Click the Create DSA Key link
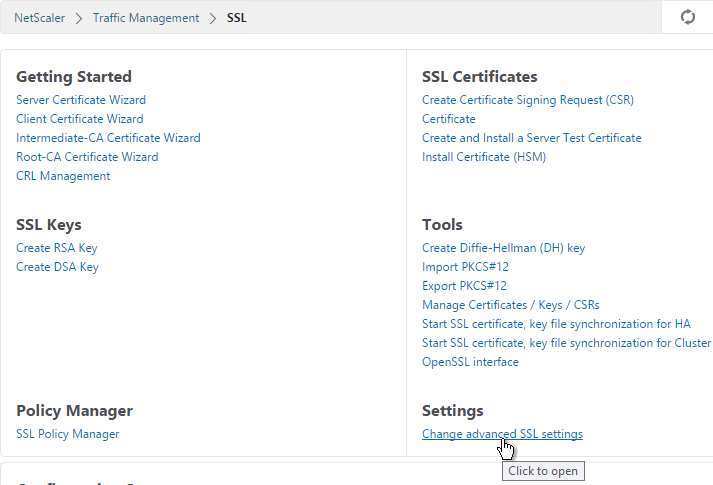713x485 pixels. tap(57, 267)
